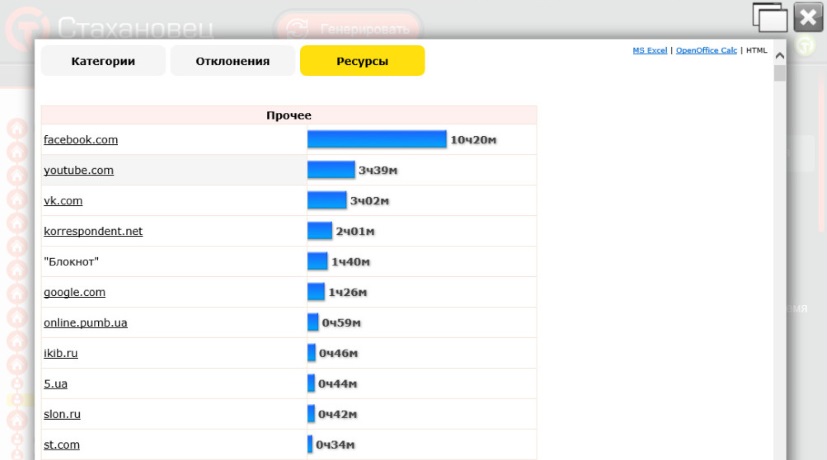Screen dimensions: 827x460
Task: Open the ikib.ru resource link
Action: tap(61, 353)
